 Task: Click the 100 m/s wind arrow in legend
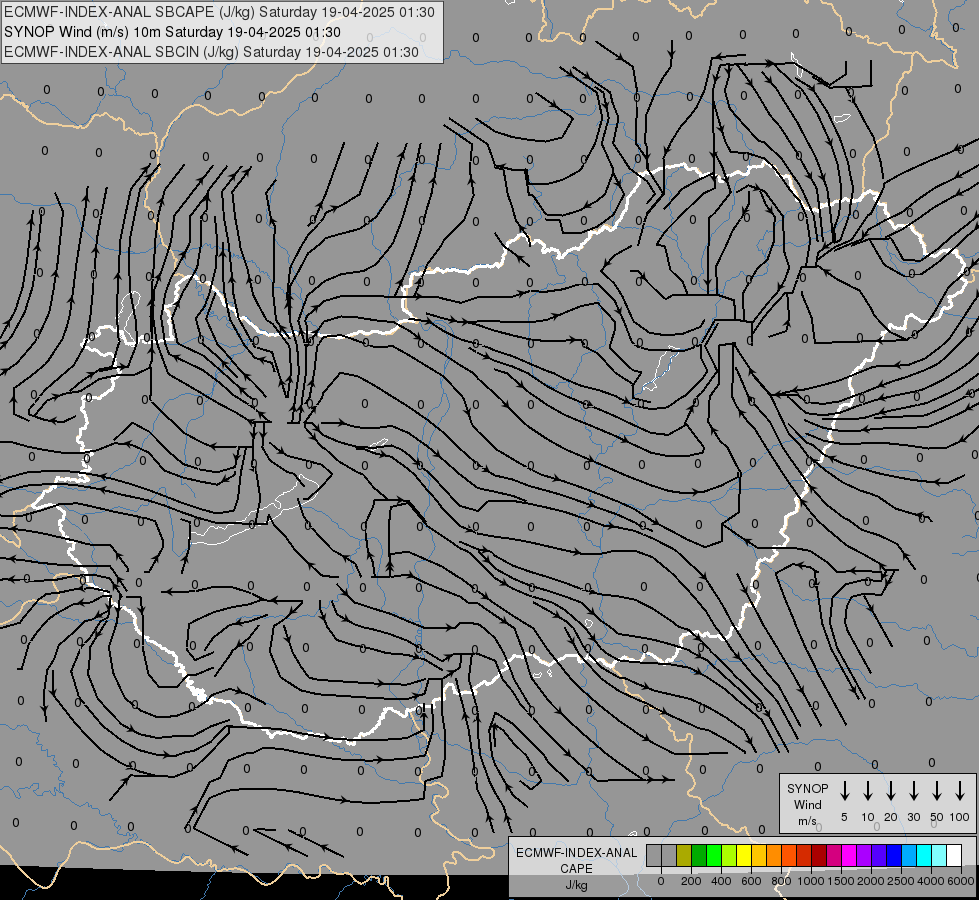(x=960, y=791)
